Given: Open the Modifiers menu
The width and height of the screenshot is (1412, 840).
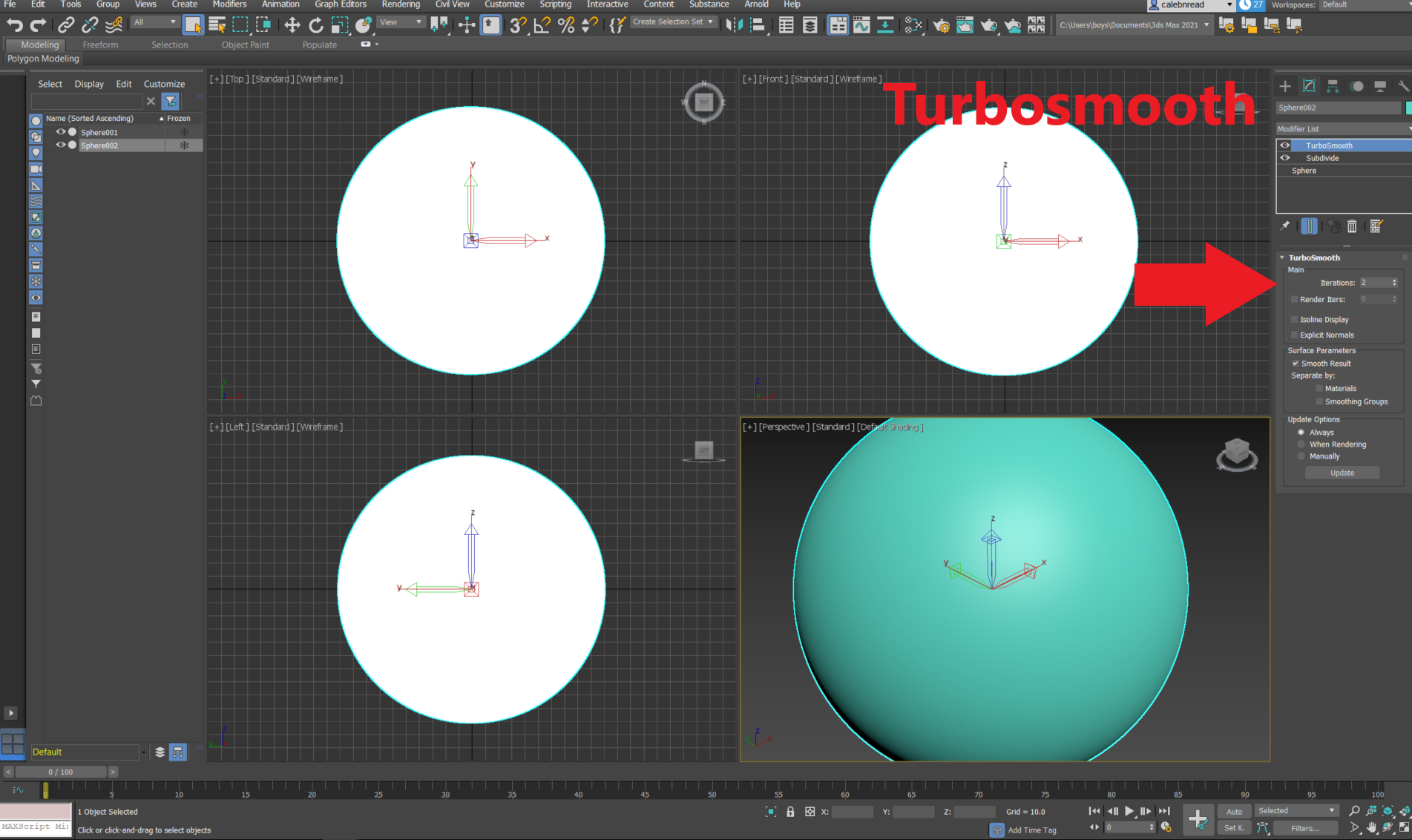Looking at the screenshot, I should [x=229, y=4].
